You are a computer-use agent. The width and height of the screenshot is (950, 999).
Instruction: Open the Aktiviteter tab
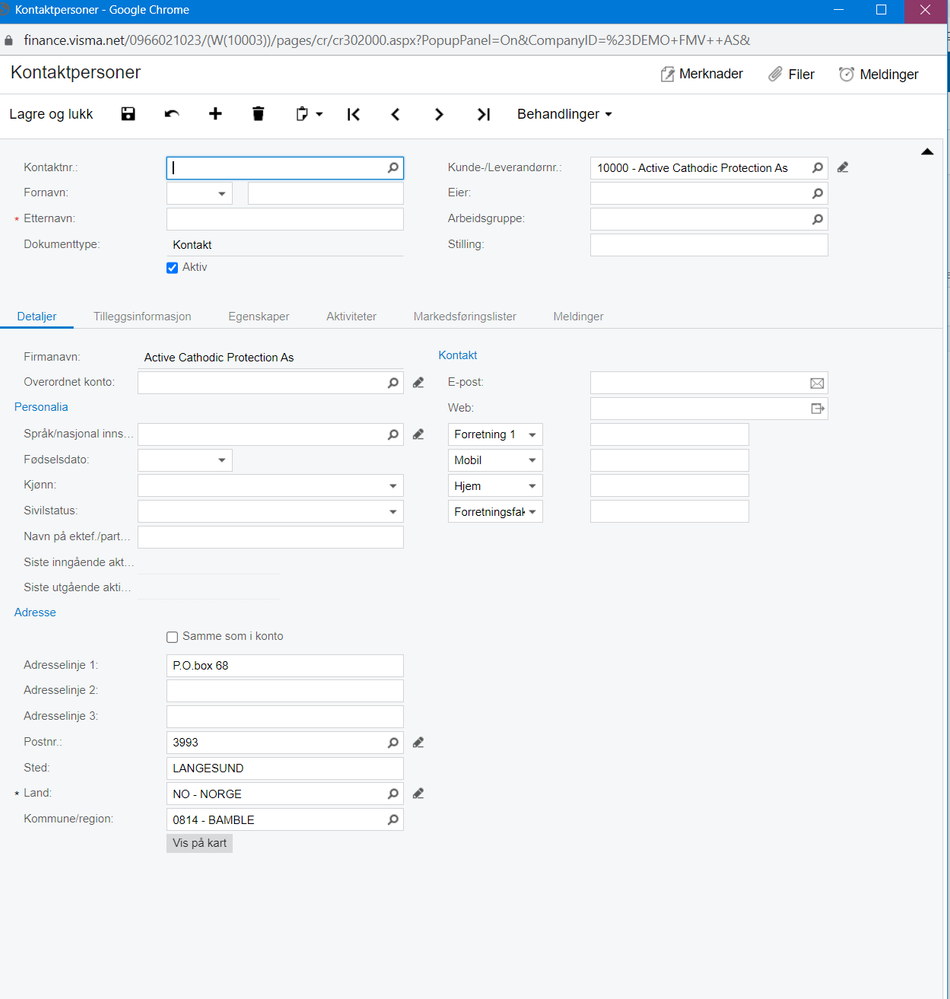pyautogui.click(x=351, y=317)
